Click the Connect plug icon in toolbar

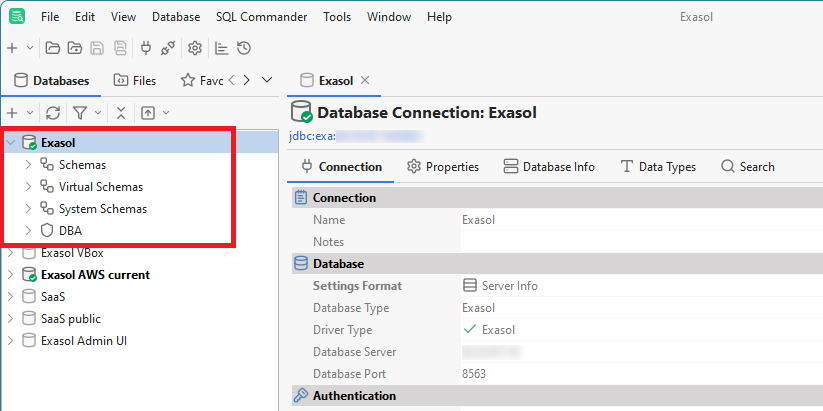pos(146,48)
